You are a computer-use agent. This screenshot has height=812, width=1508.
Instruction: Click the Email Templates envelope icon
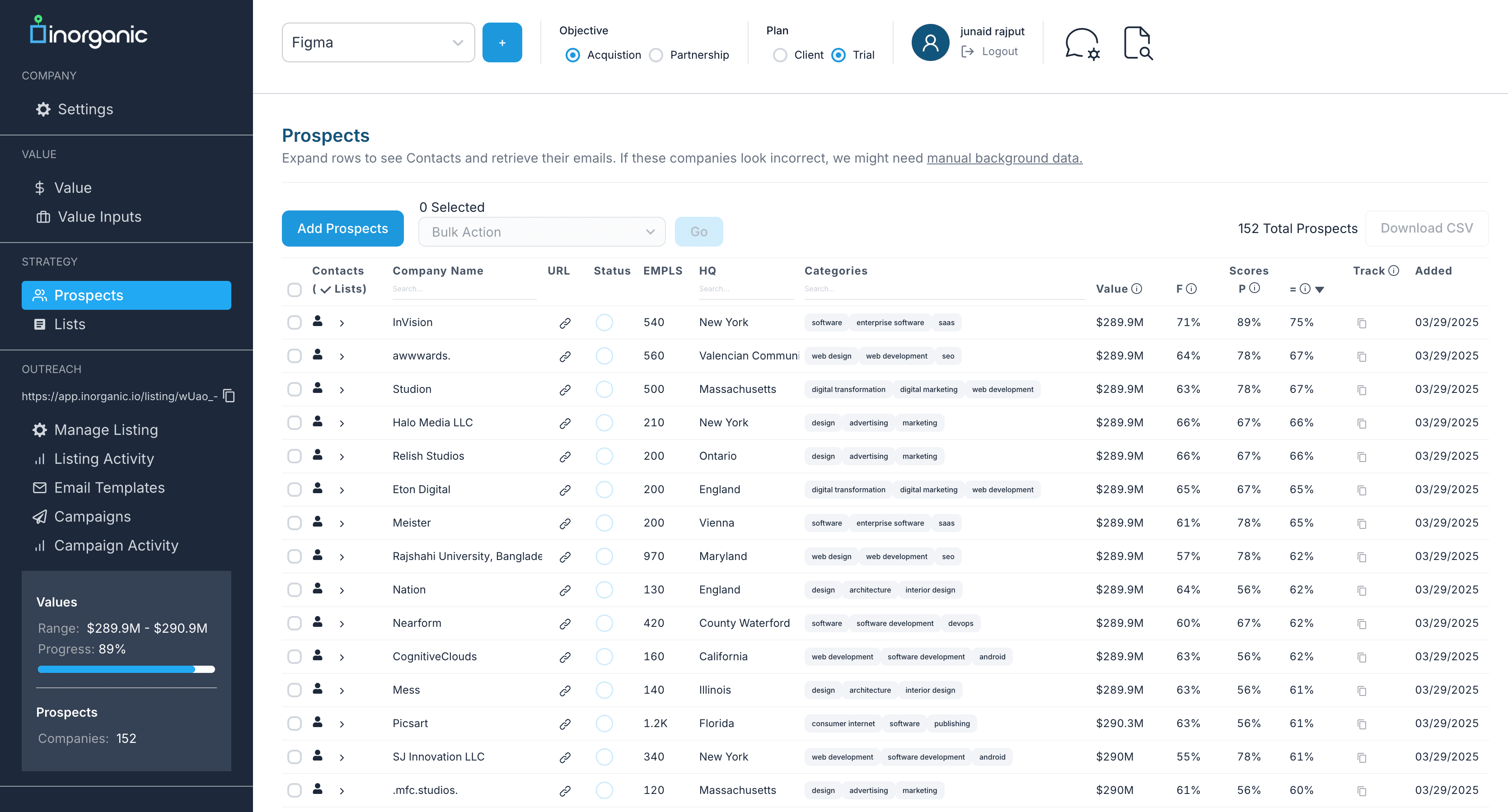[39, 487]
